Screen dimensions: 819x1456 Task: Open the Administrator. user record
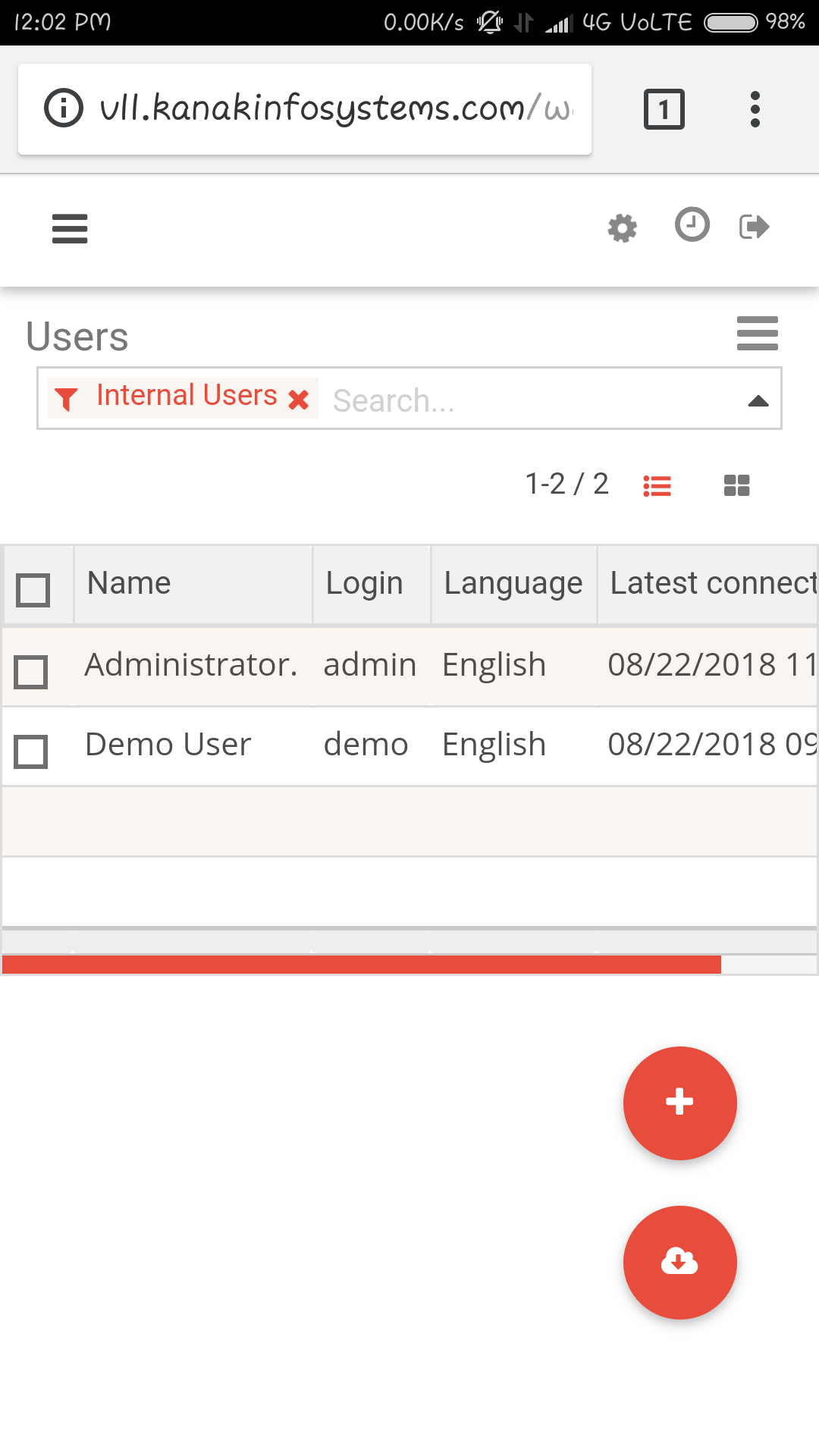(191, 665)
